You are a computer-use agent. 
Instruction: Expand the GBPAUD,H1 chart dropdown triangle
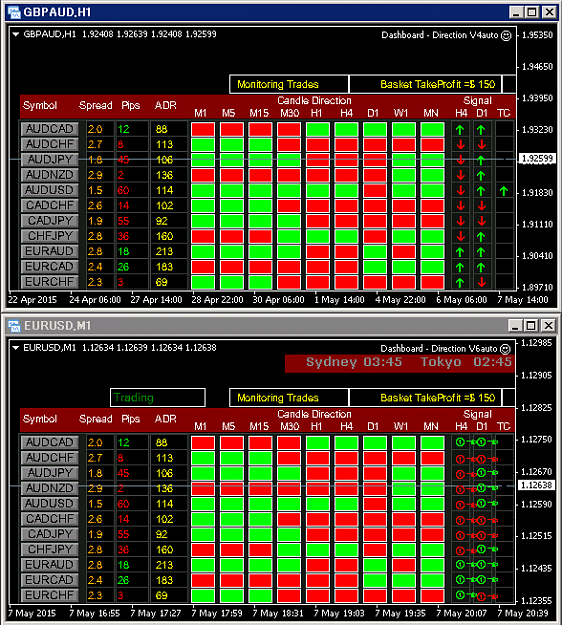click(16, 34)
